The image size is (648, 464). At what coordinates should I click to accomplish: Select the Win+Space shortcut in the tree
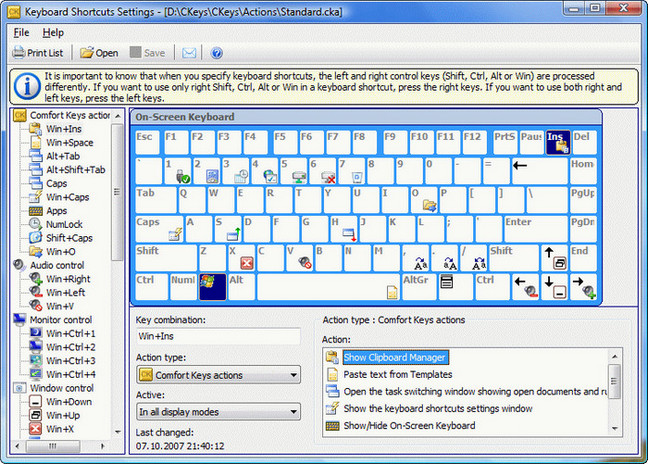(x=68, y=143)
